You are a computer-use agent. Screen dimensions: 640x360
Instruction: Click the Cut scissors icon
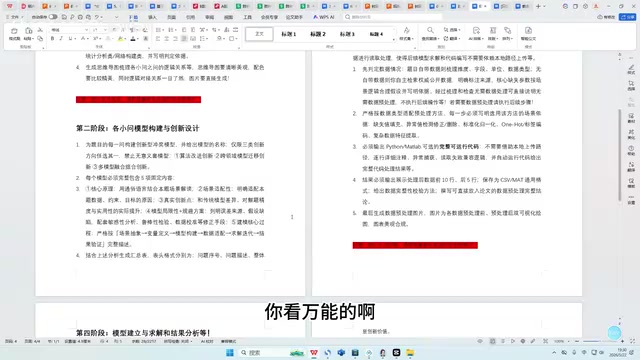40,30
